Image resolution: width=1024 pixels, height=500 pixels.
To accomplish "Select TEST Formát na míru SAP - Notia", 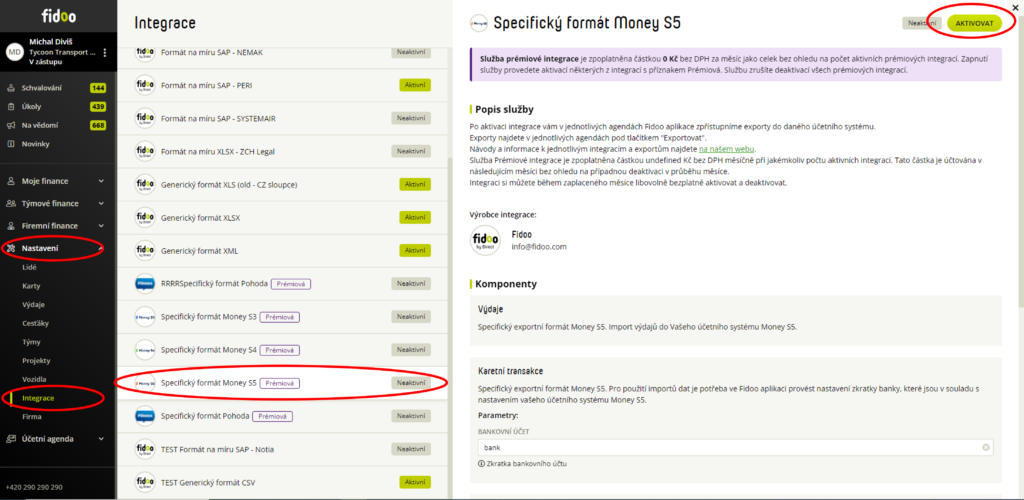I will click(x=282, y=449).
